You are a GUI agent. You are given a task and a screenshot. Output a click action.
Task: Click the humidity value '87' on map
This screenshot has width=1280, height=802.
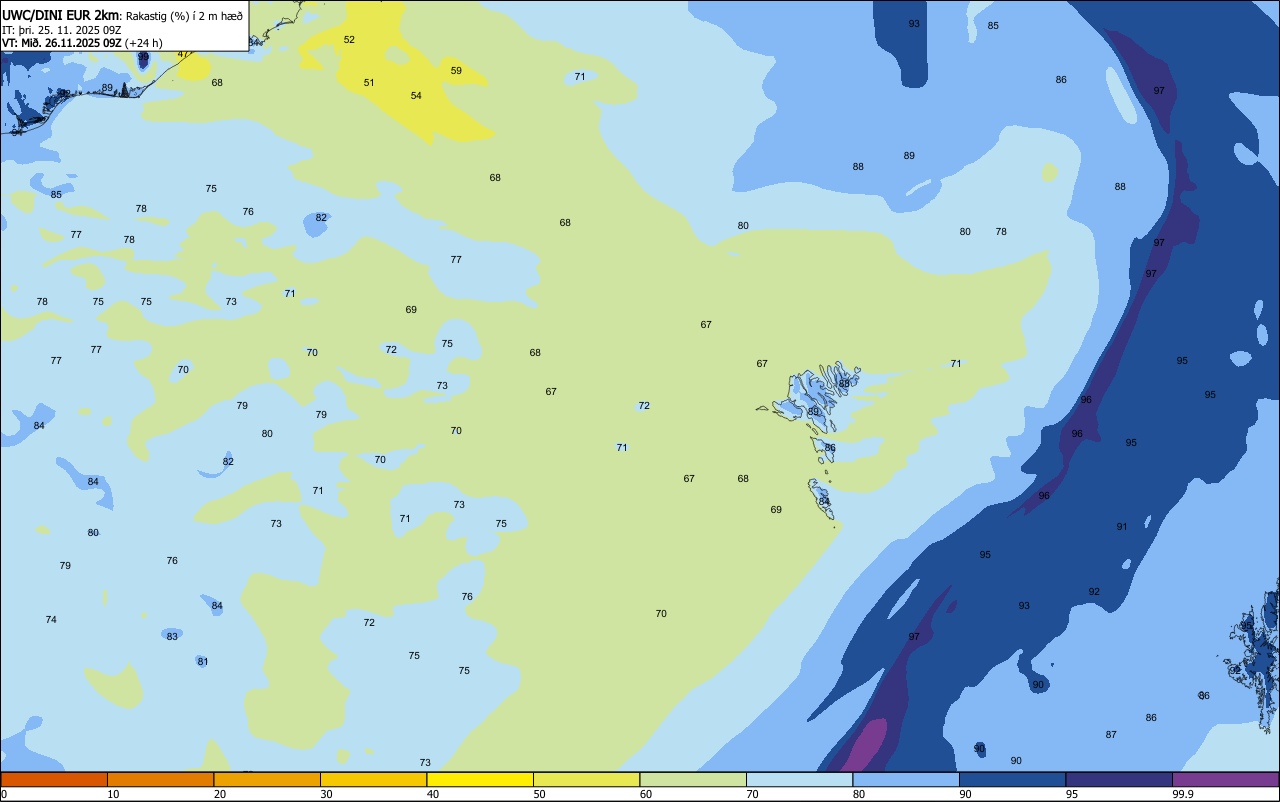pos(1111,735)
